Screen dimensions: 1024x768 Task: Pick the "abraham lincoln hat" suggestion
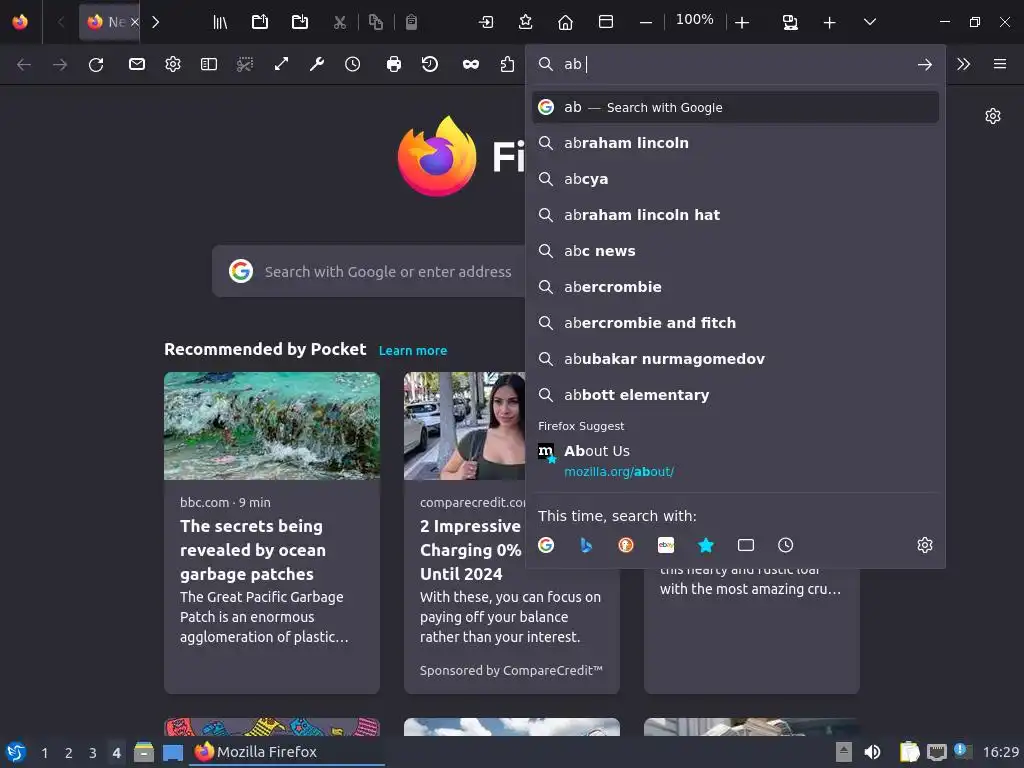pos(735,215)
